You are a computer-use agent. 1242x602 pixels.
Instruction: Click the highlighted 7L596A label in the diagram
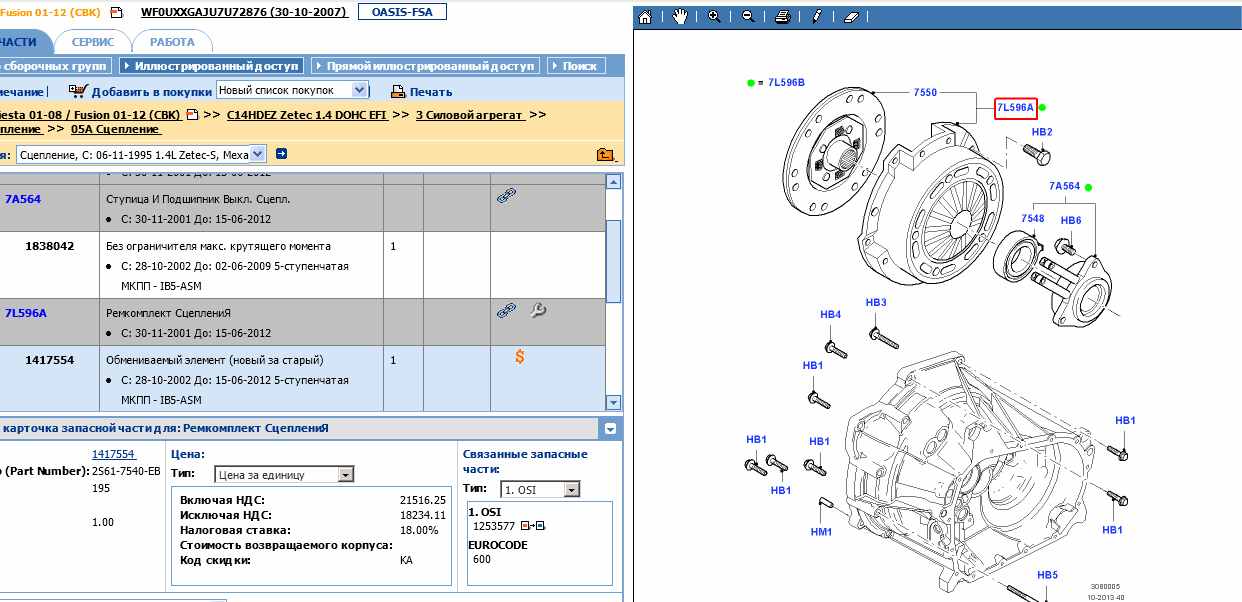coord(1014,108)
